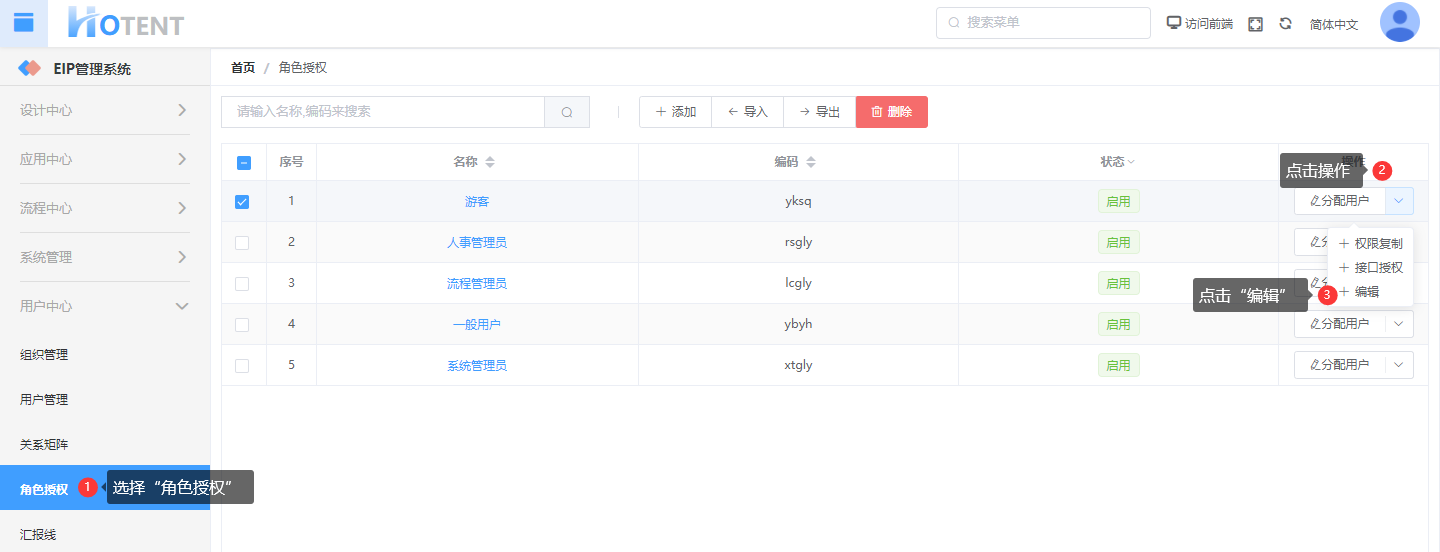The width and height of the screenshot is (1440, 552).
Task: Click the search magnifier button
Action: point(567,112)
